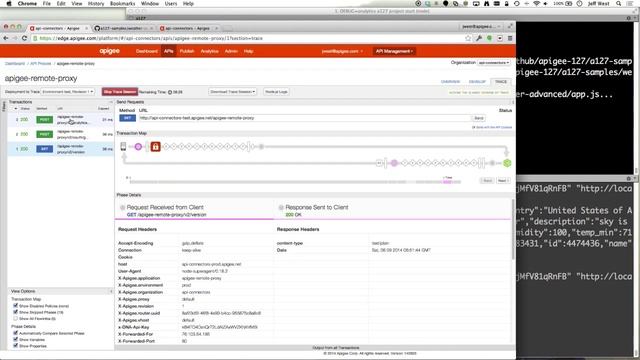This screenshot has height=360, width=640.
Task: Click the red lock security policy icon
Action: (155, 147)
